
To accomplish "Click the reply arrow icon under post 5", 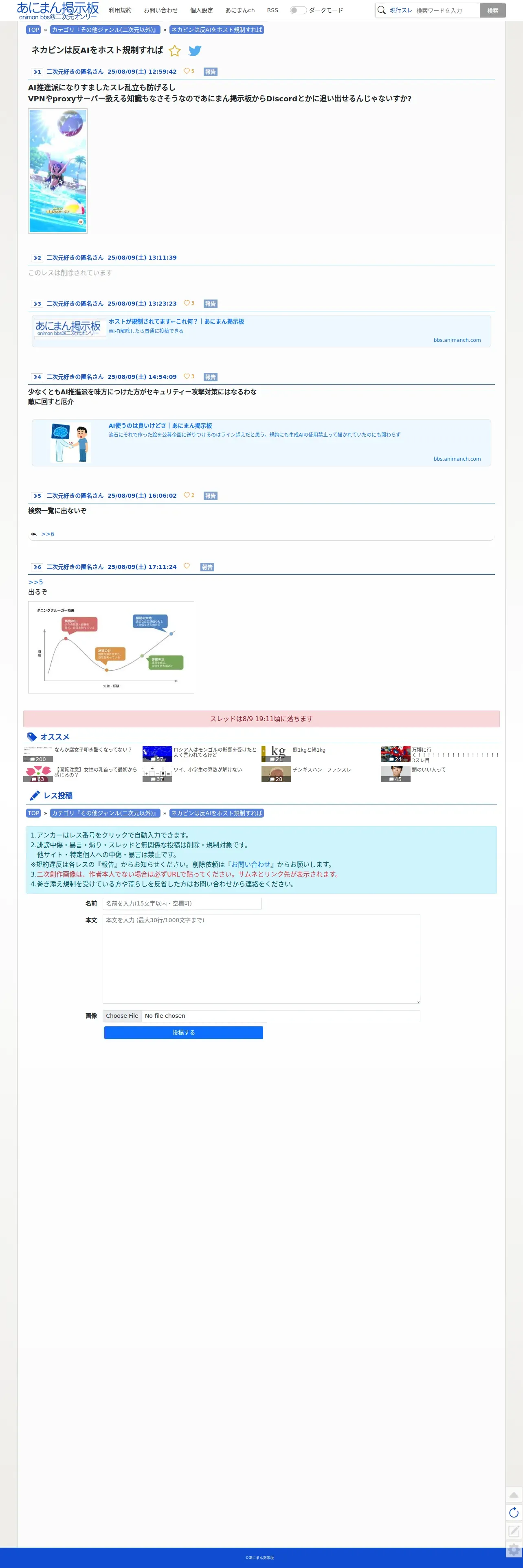I will 33,534.
